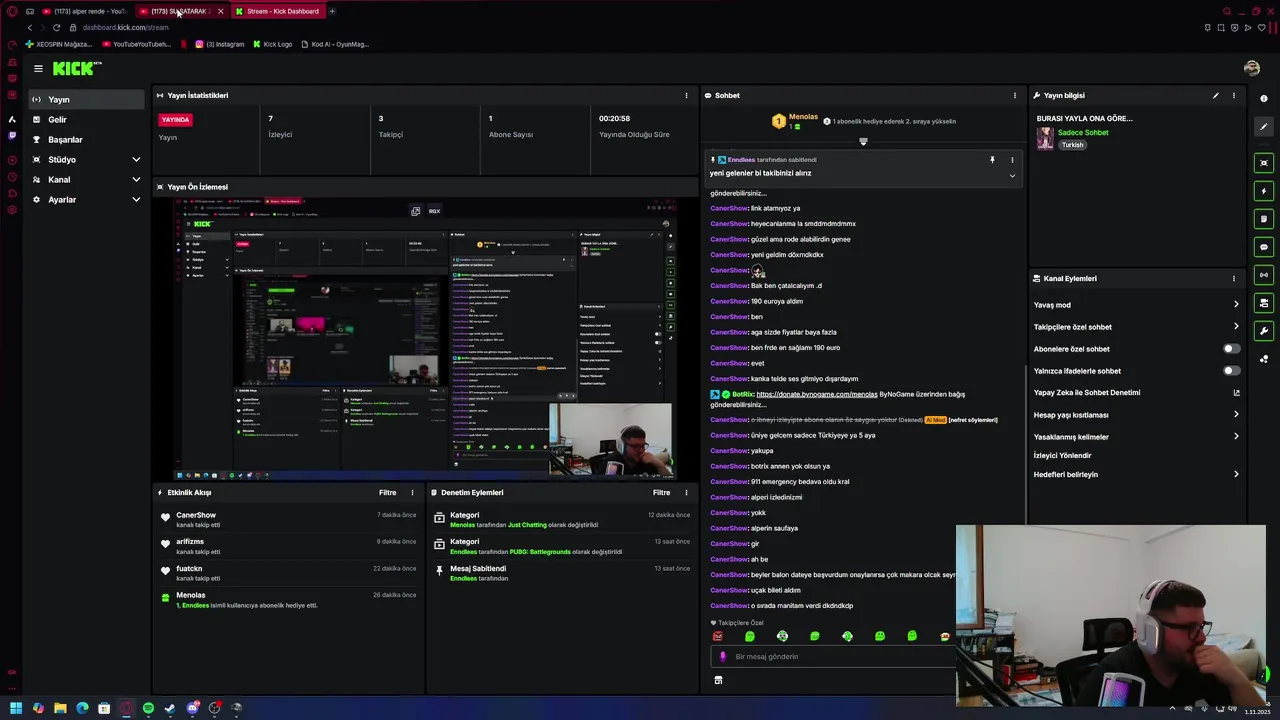This screenshot has width=1280, height=720.
Task: Toggle the chat bubble widget icon in the right rail
Action: point(1264,247)
